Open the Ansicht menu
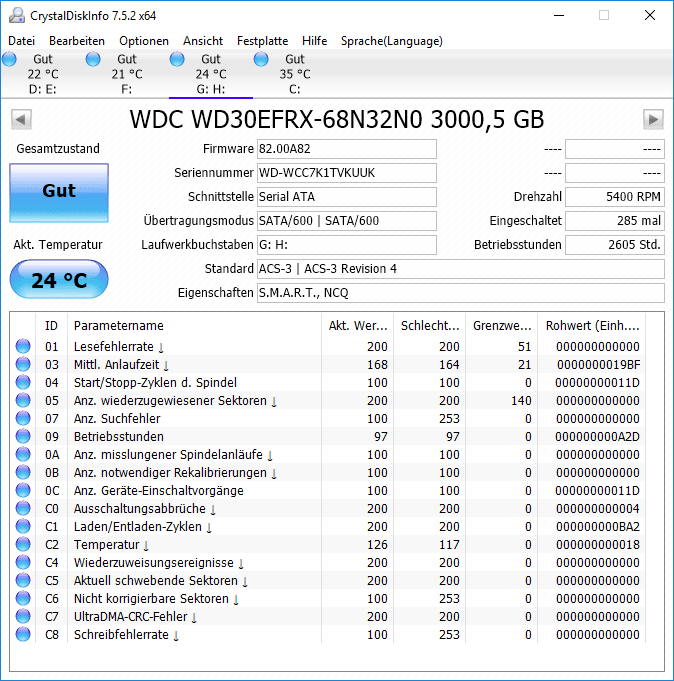 (203, 41)
